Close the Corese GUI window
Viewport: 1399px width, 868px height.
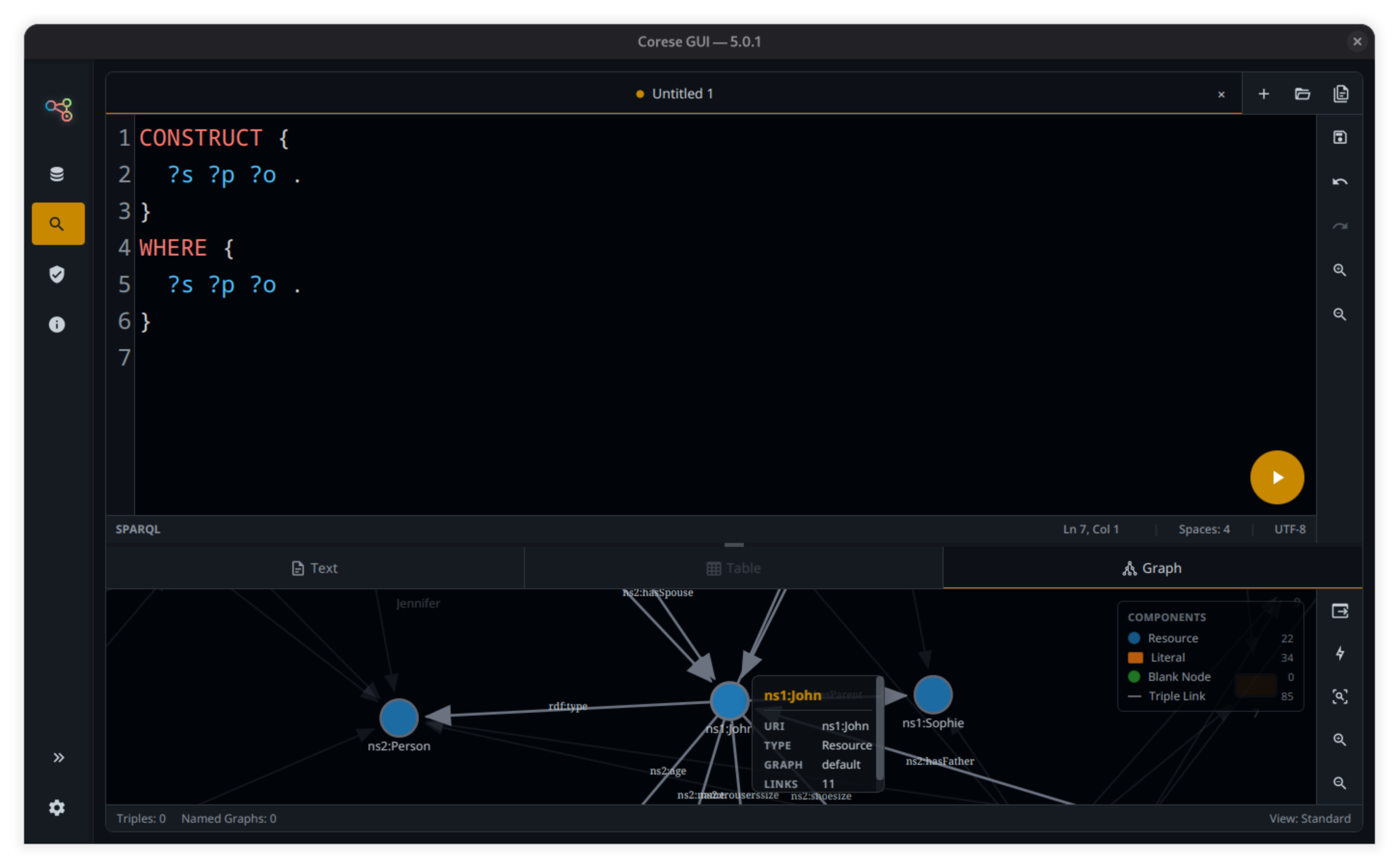pos(1357,41)
